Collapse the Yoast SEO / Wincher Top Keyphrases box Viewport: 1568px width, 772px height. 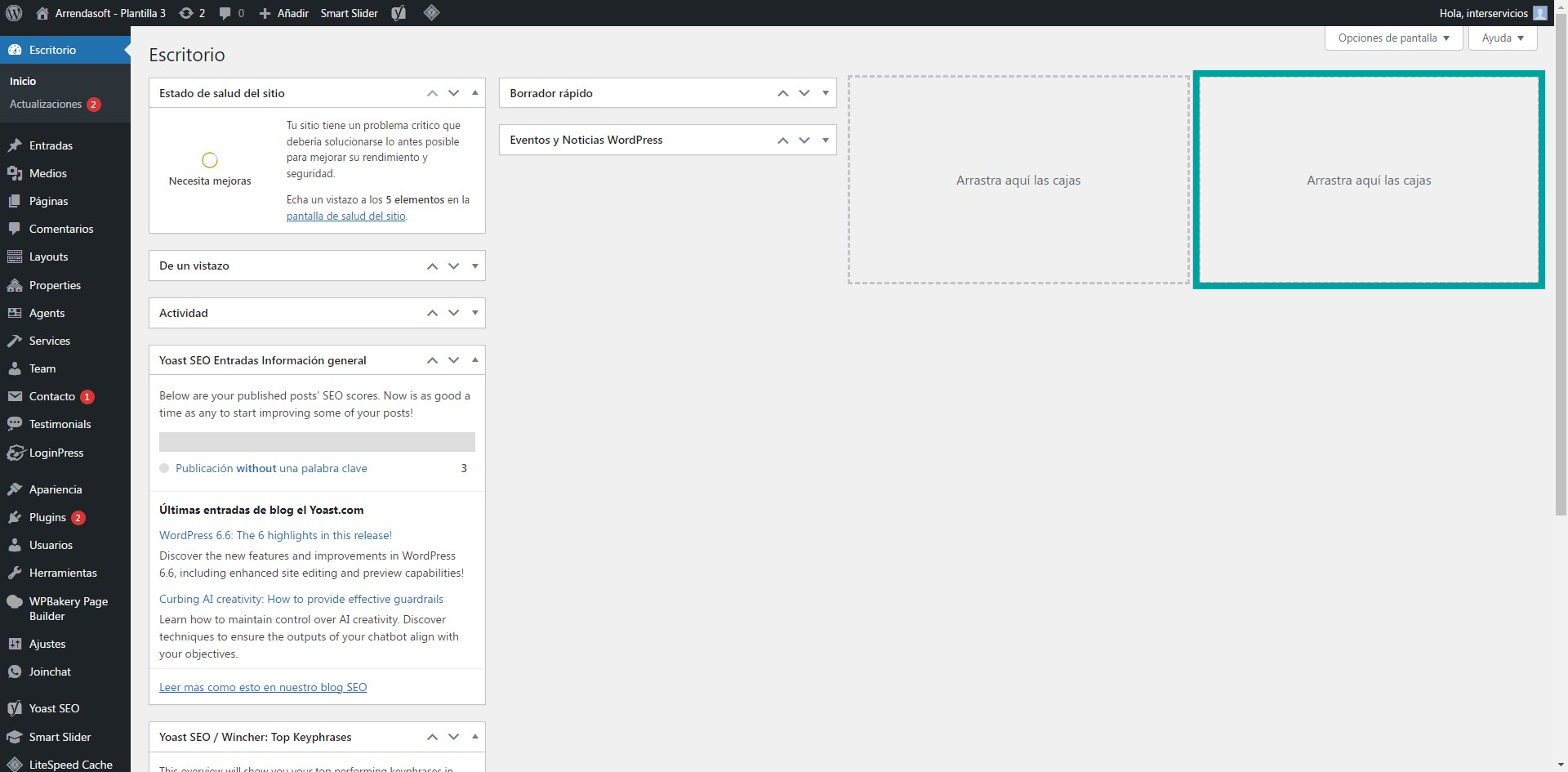coord(474,737)
